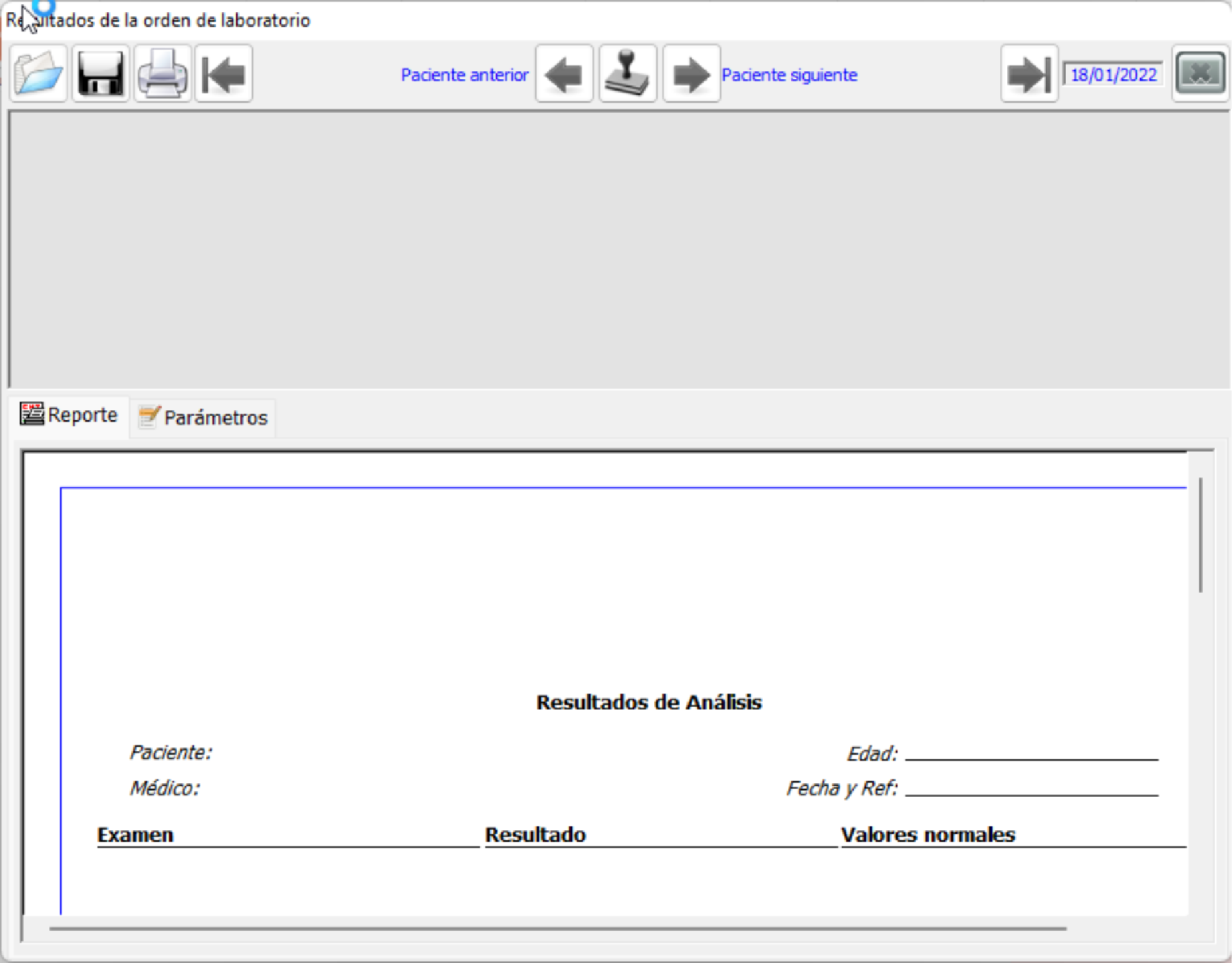Image resolution: width=1232 pixels, height=963 pixels.
Task: Click the Edad blank line in report
Action: (x=1031, y=753)
